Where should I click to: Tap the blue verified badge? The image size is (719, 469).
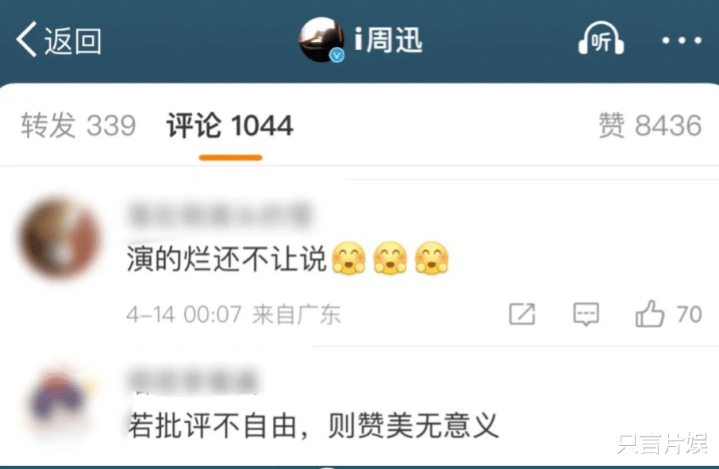click(x=337, y=55)
